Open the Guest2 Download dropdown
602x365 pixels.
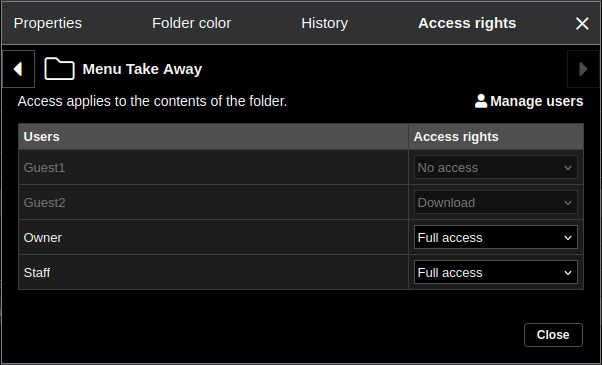[x=496, y=202]
